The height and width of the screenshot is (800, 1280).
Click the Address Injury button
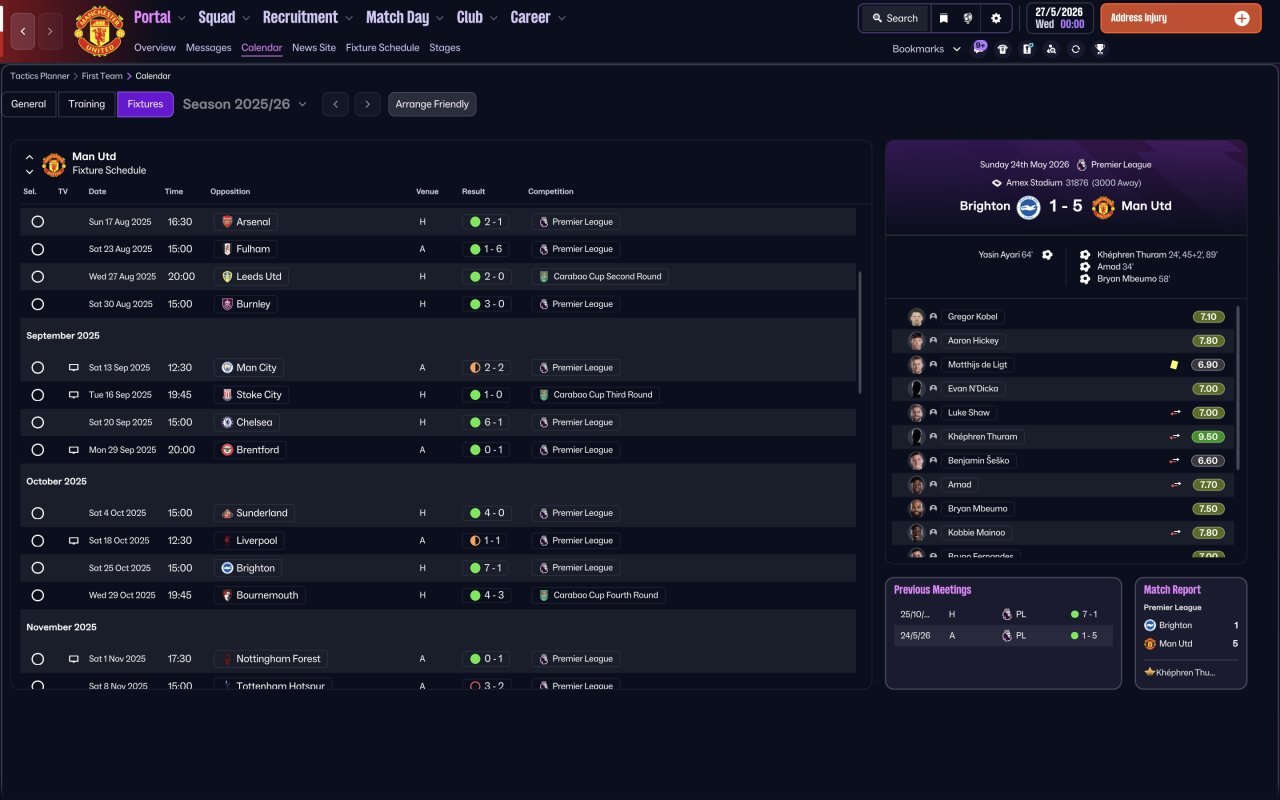point(1181,18)
